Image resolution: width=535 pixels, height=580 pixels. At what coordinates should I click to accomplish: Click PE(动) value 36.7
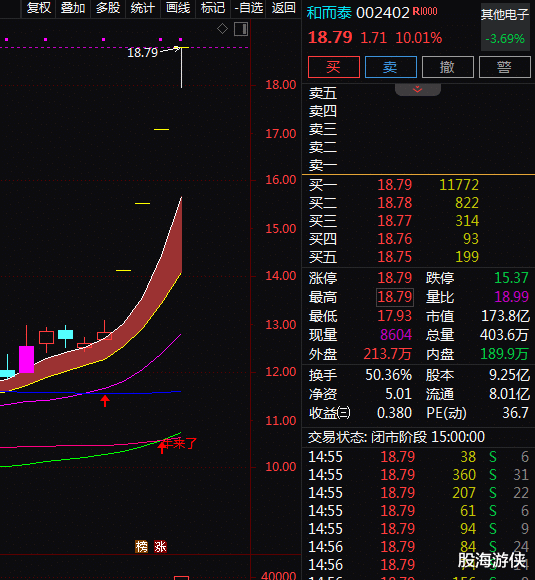pyautogui.click(x=515, y=413)
